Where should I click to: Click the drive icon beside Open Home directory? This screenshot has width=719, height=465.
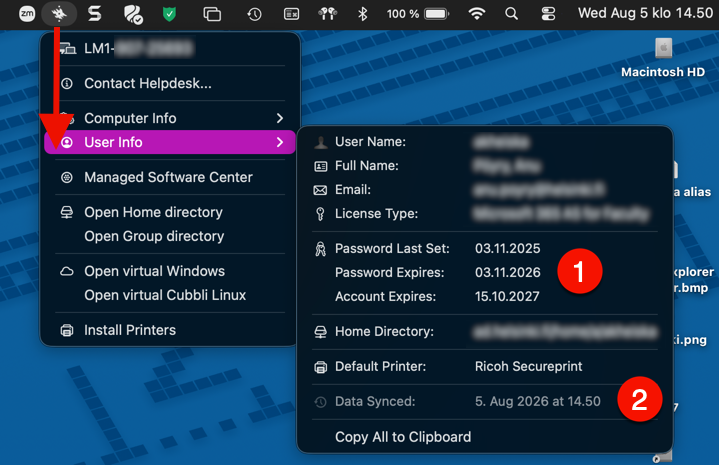67,212
